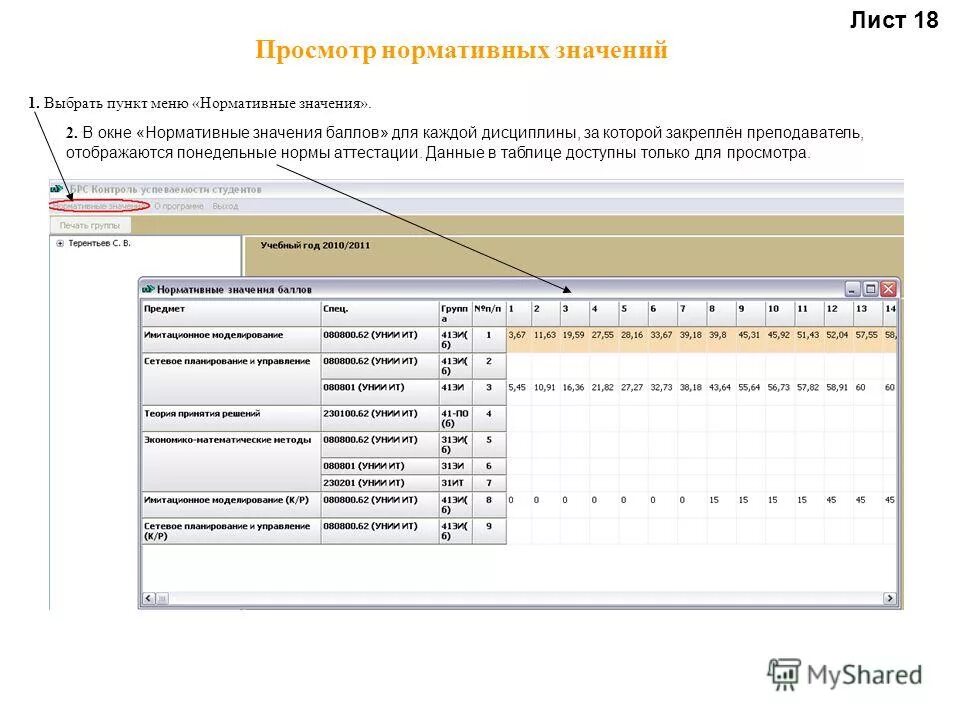Click the row number '1' cell
The image size is (960, 720).
coord(489,340)
